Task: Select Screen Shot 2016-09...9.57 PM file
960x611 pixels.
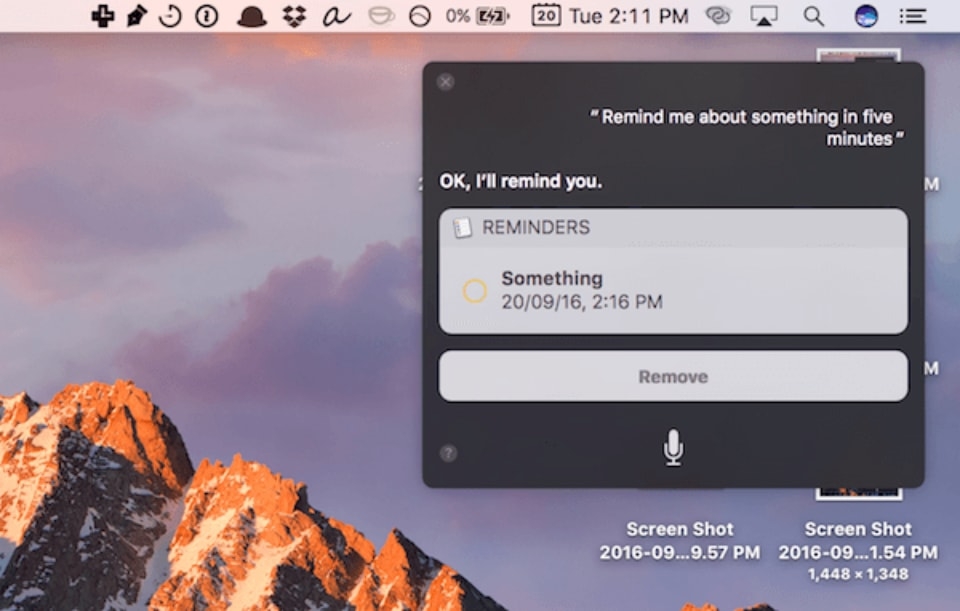Action: coord(680,541)
